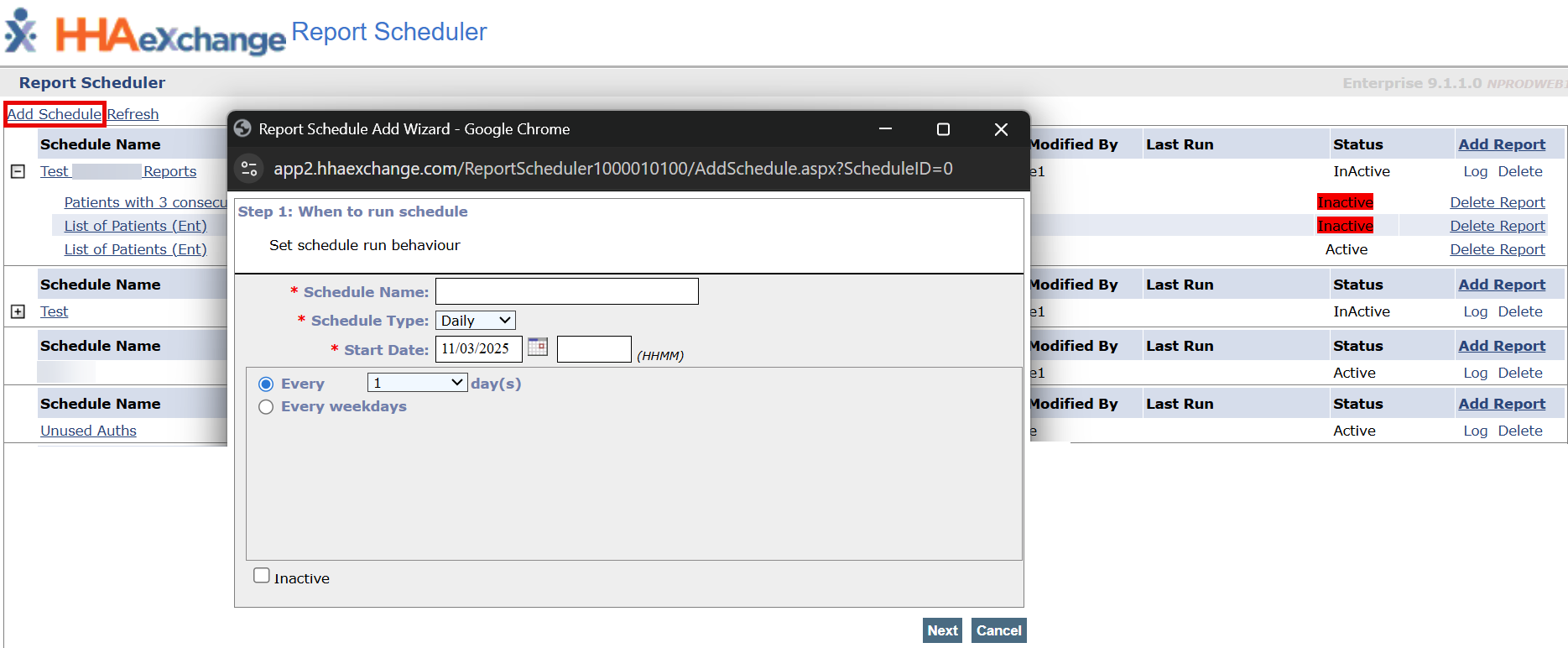Click the Refresh link
This screenshot has width=1568, height=648.
pos(133,114)
